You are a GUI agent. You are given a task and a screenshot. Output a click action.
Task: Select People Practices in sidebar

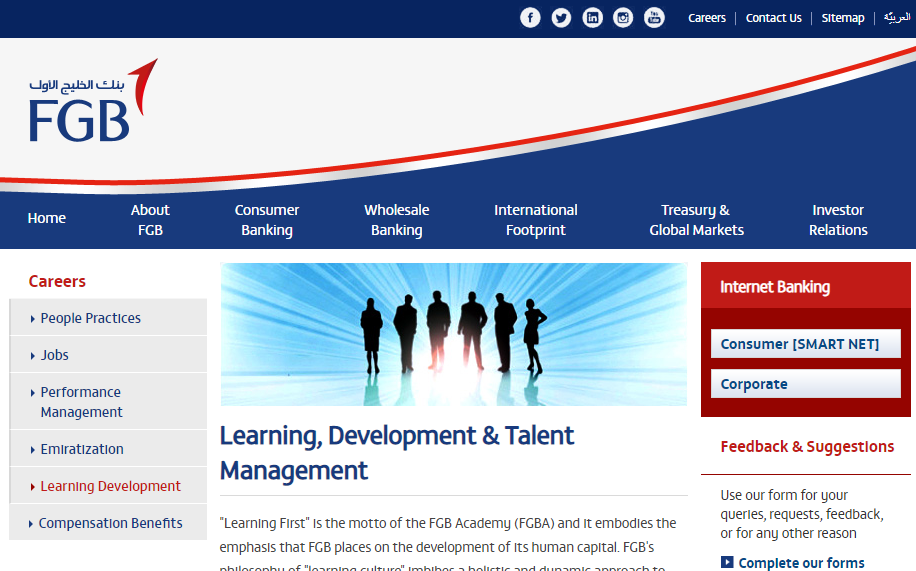click(109, 318)
